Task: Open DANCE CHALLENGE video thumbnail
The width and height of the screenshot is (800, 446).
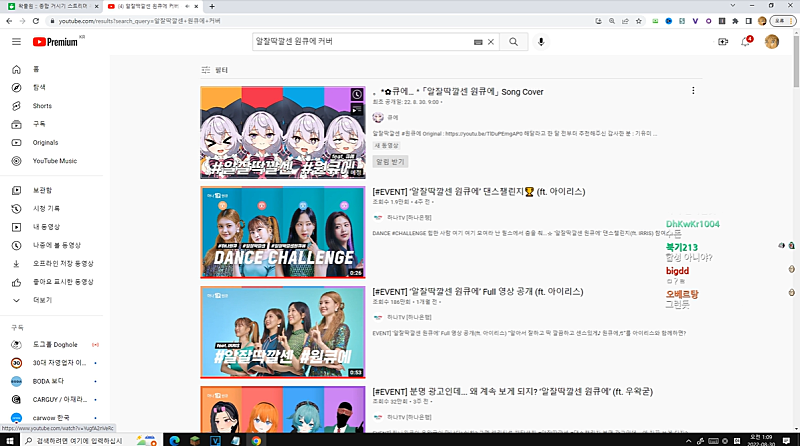Action: point(283,232)
